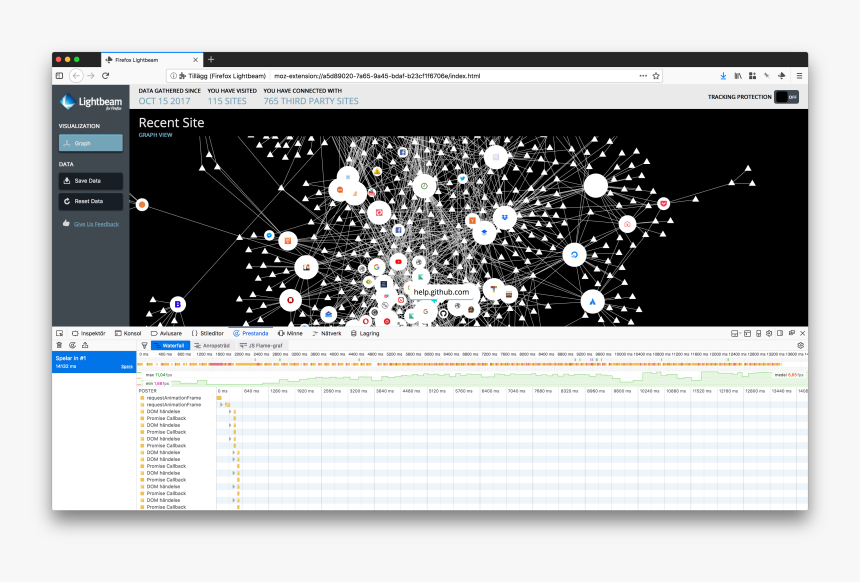Viewport: 860px width, 582px height.
Task: Open the Lagring storage tab
Action: tap(365, 333)
